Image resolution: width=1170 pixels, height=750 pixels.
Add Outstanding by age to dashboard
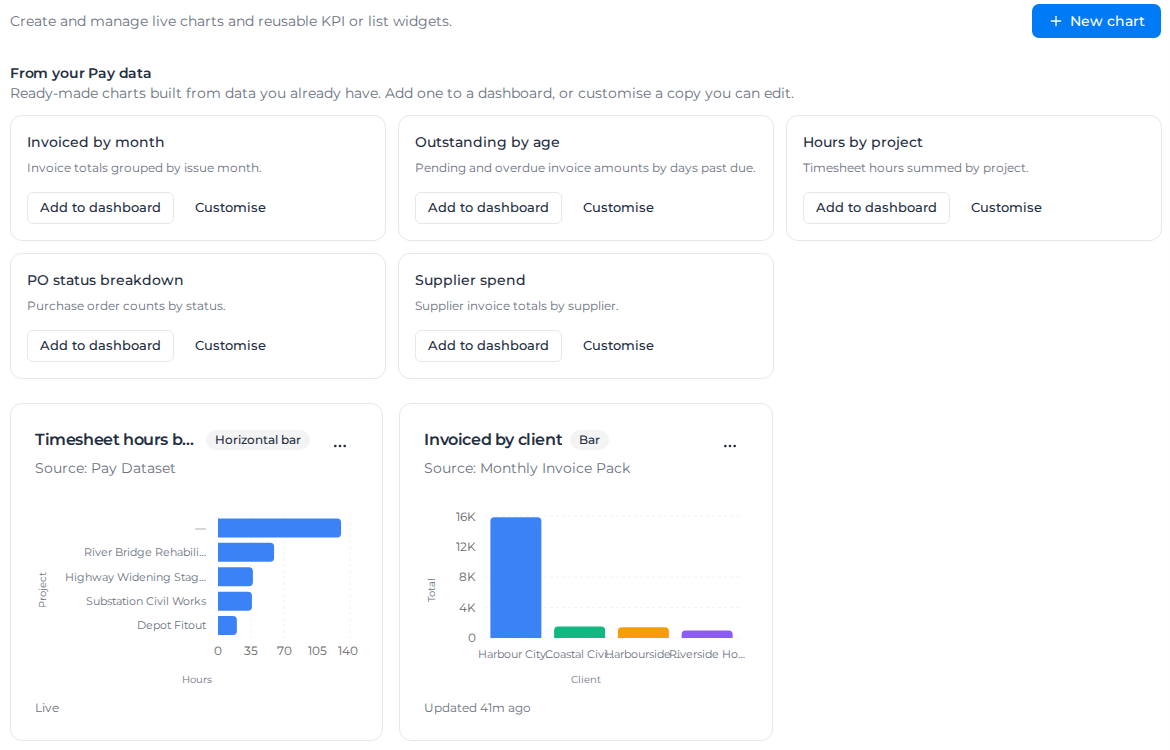[488, 207]
